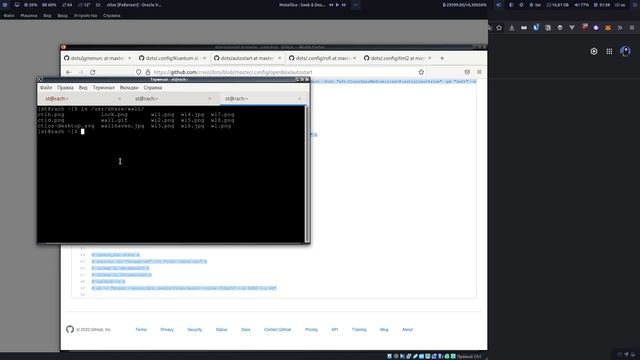Open the terminal Справка menu
Viewport: 640px width, 360px height.
tap(153, 88)
